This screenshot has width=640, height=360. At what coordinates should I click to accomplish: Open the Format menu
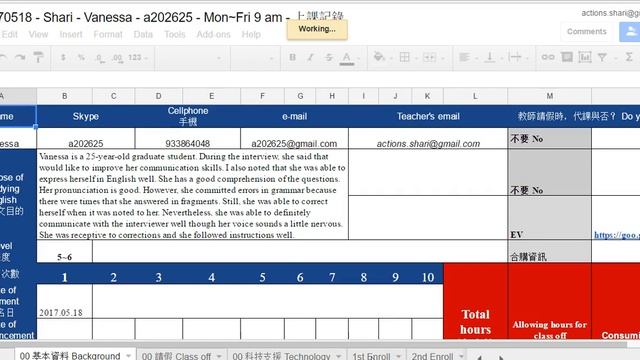coord(108,35)
